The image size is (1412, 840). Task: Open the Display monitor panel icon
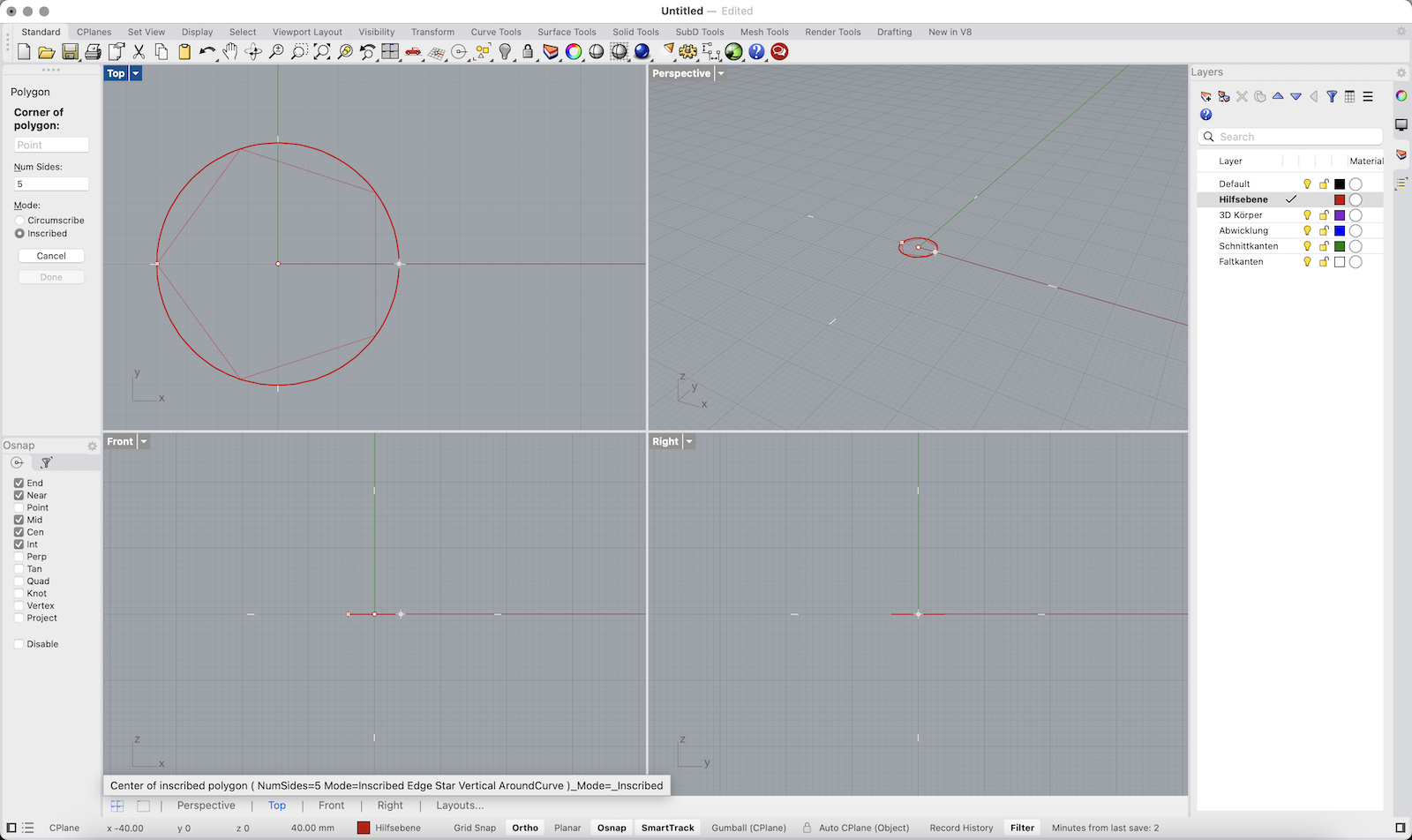click(x=1401, y=124)
